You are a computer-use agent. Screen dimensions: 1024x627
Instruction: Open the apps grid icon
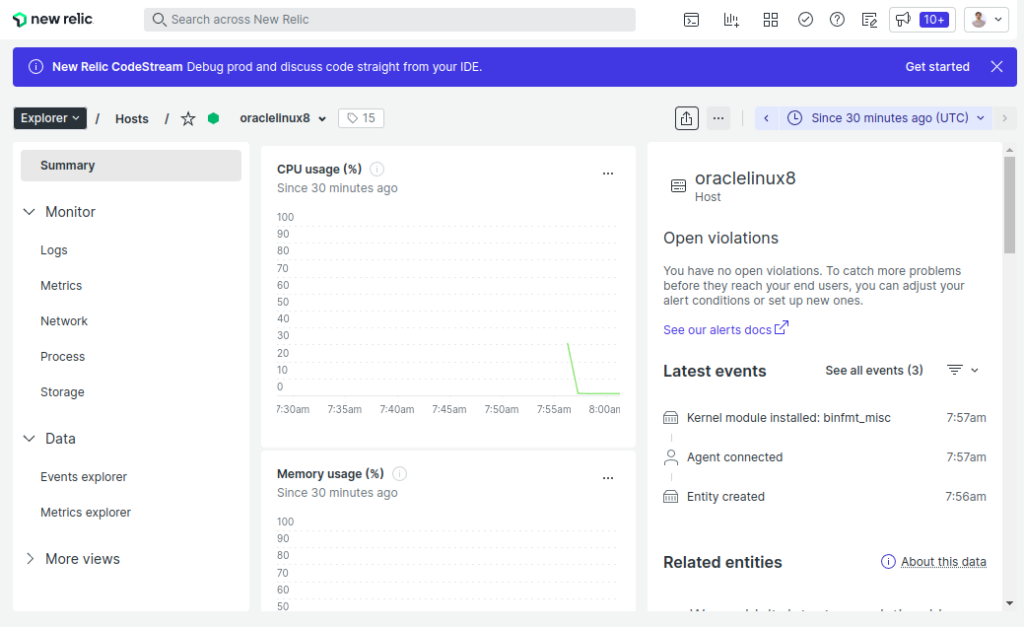click(771, 20)
